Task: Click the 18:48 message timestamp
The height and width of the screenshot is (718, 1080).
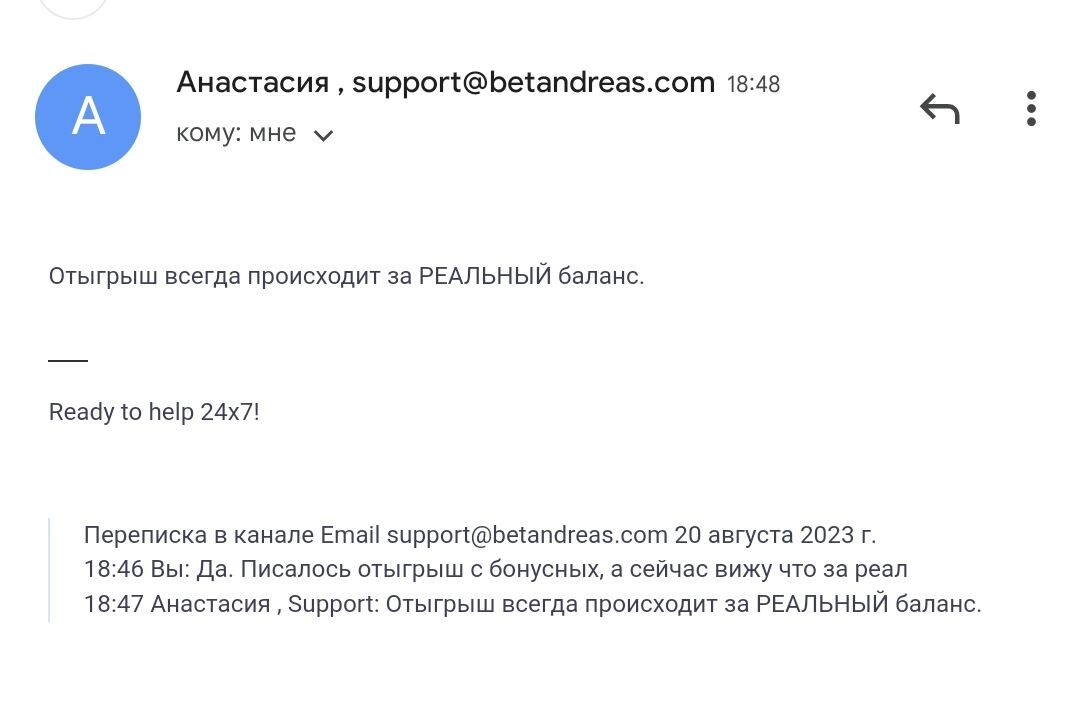Action: 753,84
